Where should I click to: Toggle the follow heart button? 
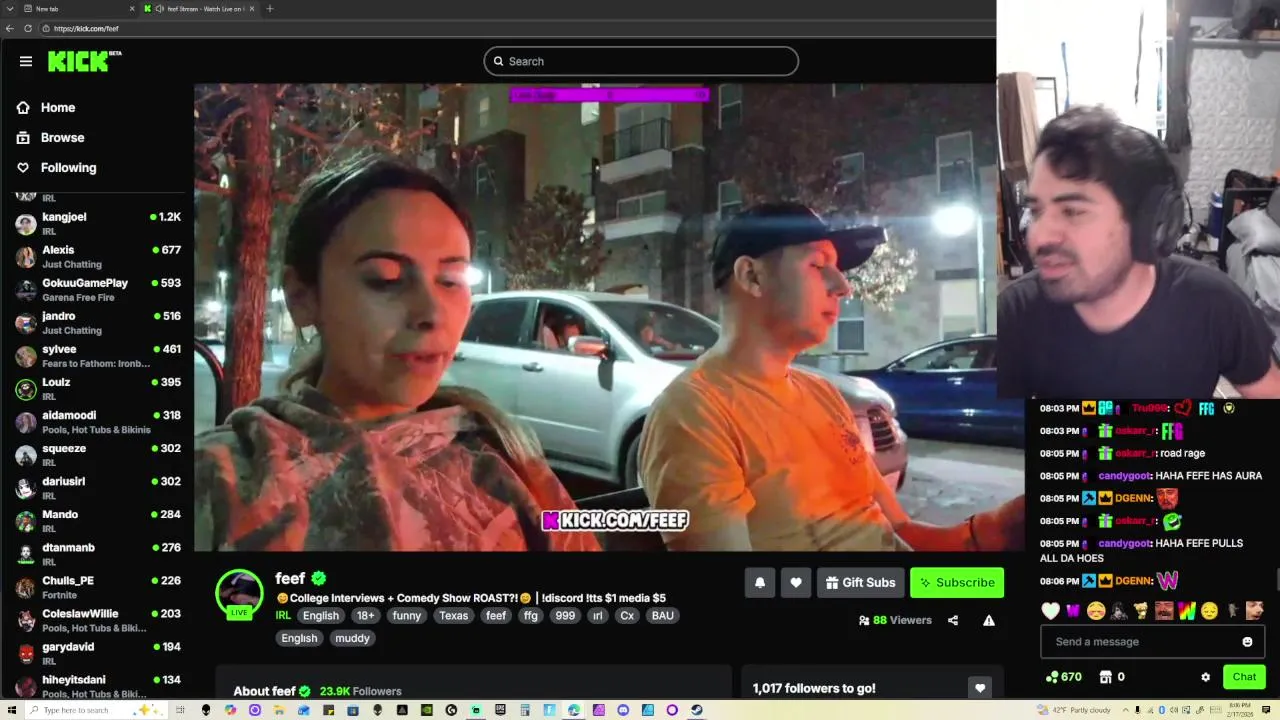coord(796,582)
